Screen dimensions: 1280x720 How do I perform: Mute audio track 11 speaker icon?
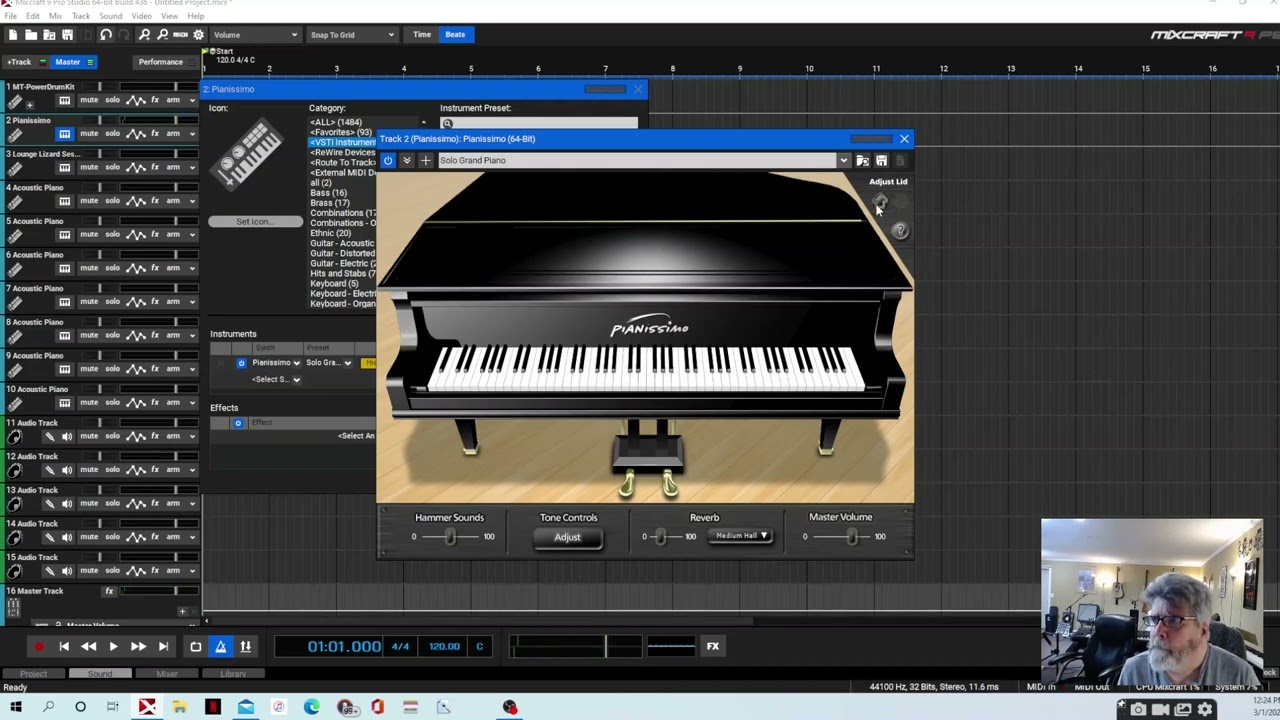point(67,436)
